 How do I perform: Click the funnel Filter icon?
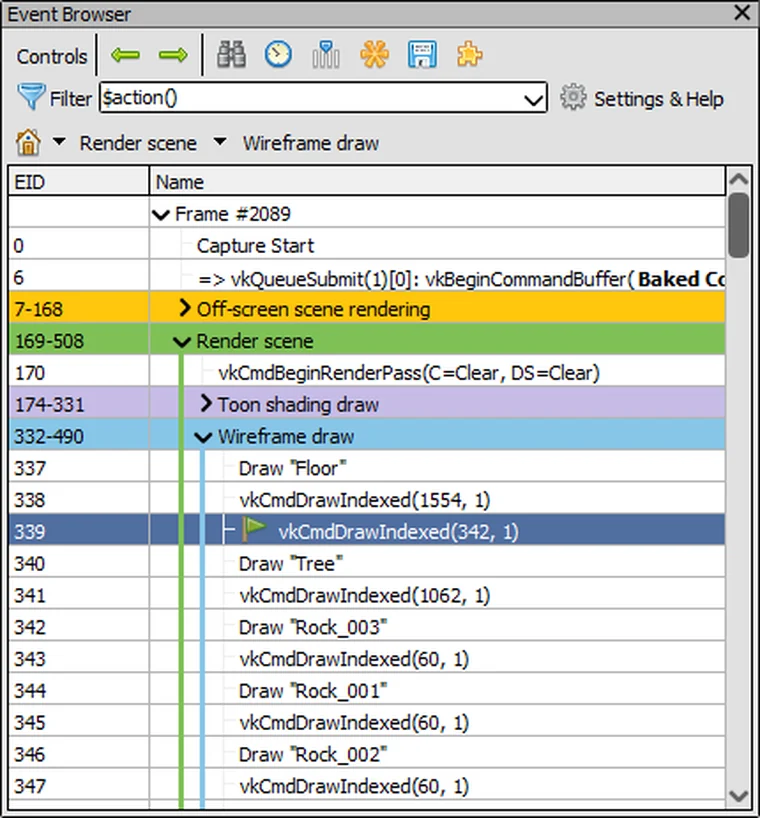(31, 97)
